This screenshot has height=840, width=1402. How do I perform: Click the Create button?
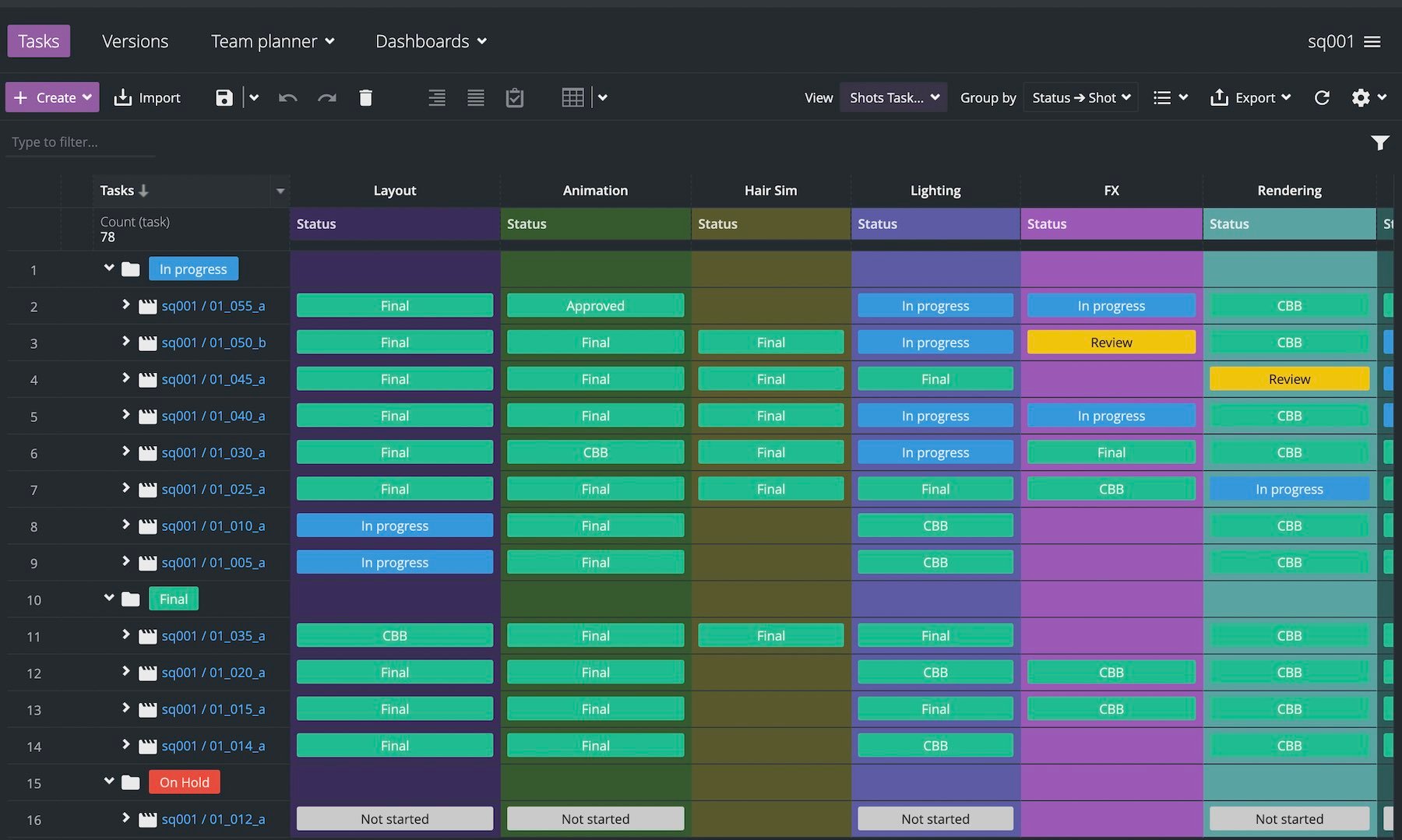click(x=52, y=97)
